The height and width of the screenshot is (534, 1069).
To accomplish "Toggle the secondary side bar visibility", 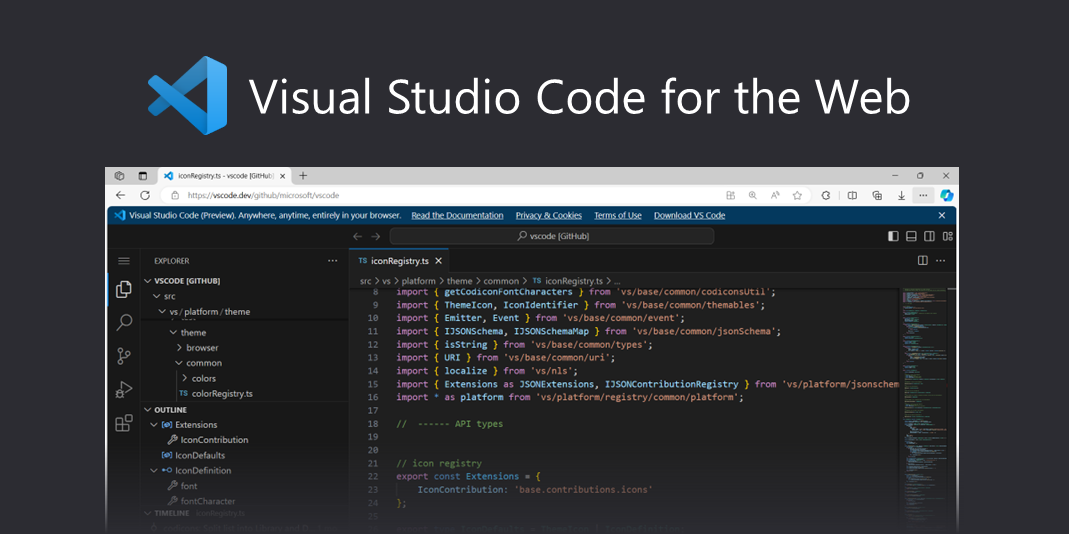I will pyautogui.click(x=929, y=236).
